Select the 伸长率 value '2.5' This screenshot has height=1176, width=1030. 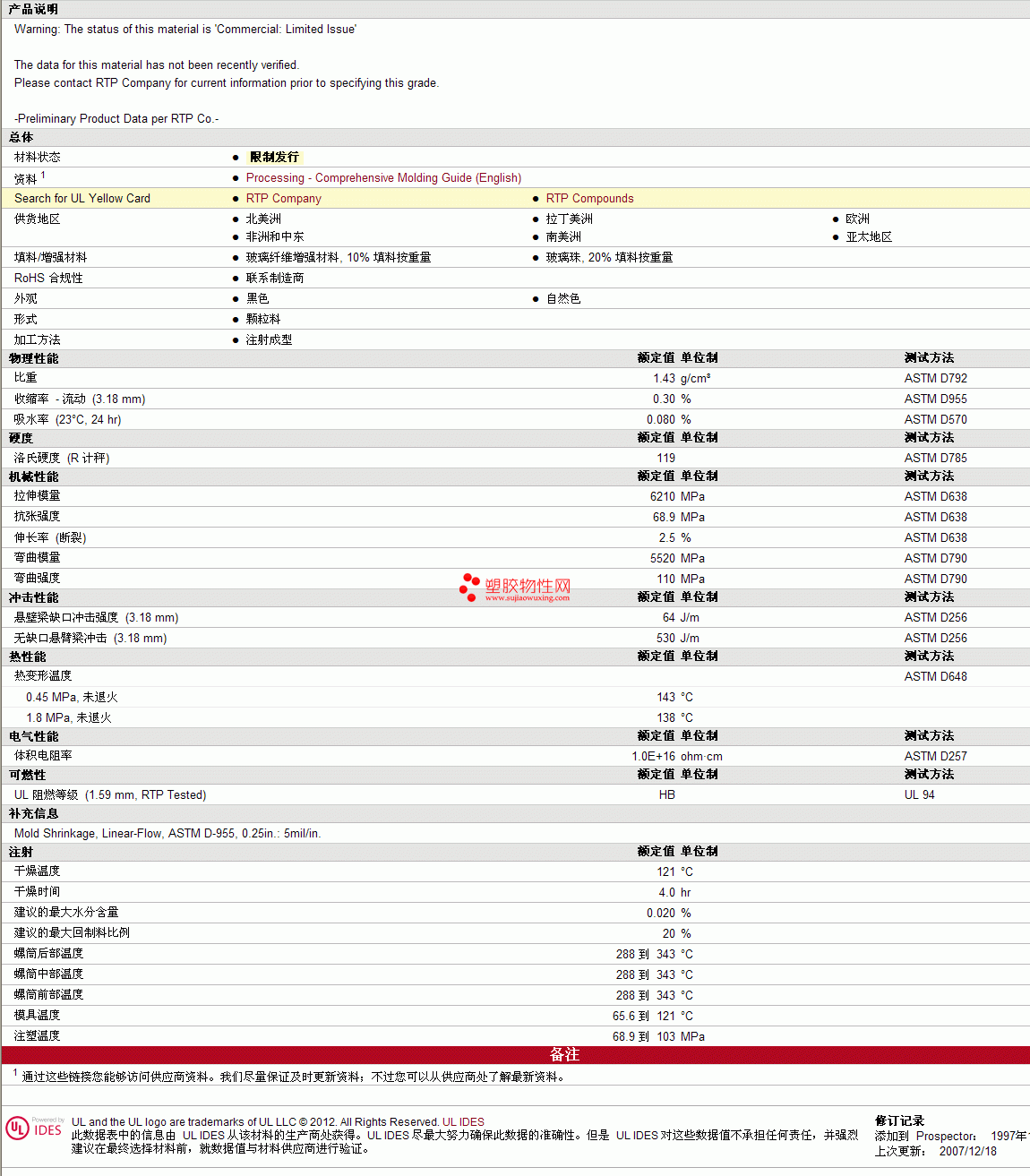(667, 538)
